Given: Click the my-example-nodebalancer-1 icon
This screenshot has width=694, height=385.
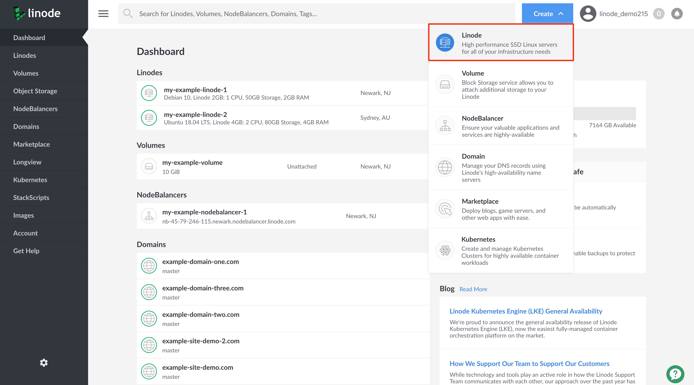Looking at the screenshot, I should pyautogui.click(x=149, y=216).
